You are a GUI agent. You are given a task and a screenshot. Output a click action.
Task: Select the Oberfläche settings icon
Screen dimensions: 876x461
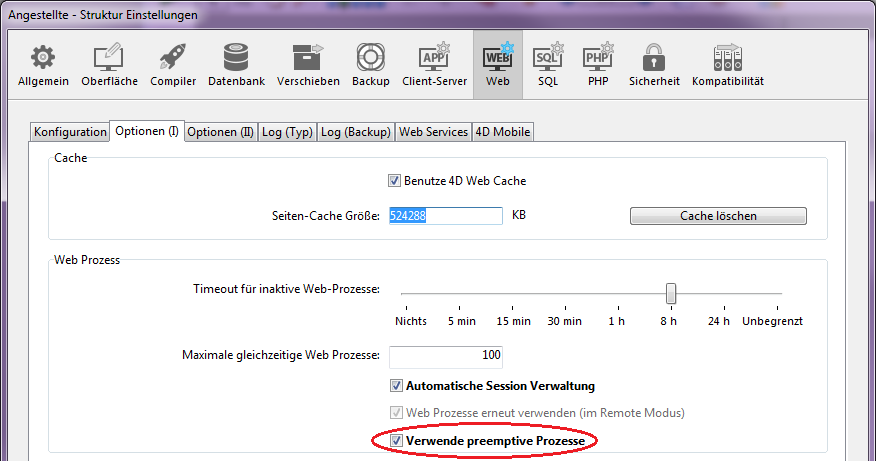pos(109,58)
